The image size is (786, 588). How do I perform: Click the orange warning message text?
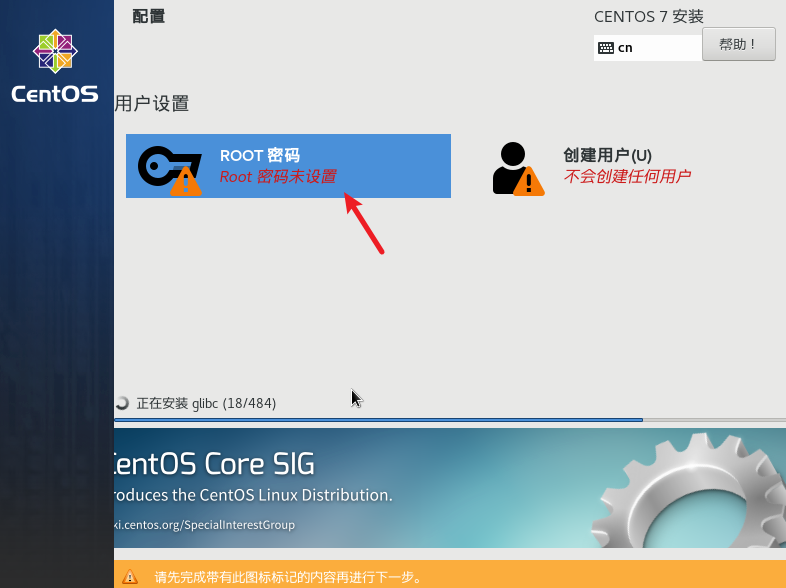coord(288,577)
